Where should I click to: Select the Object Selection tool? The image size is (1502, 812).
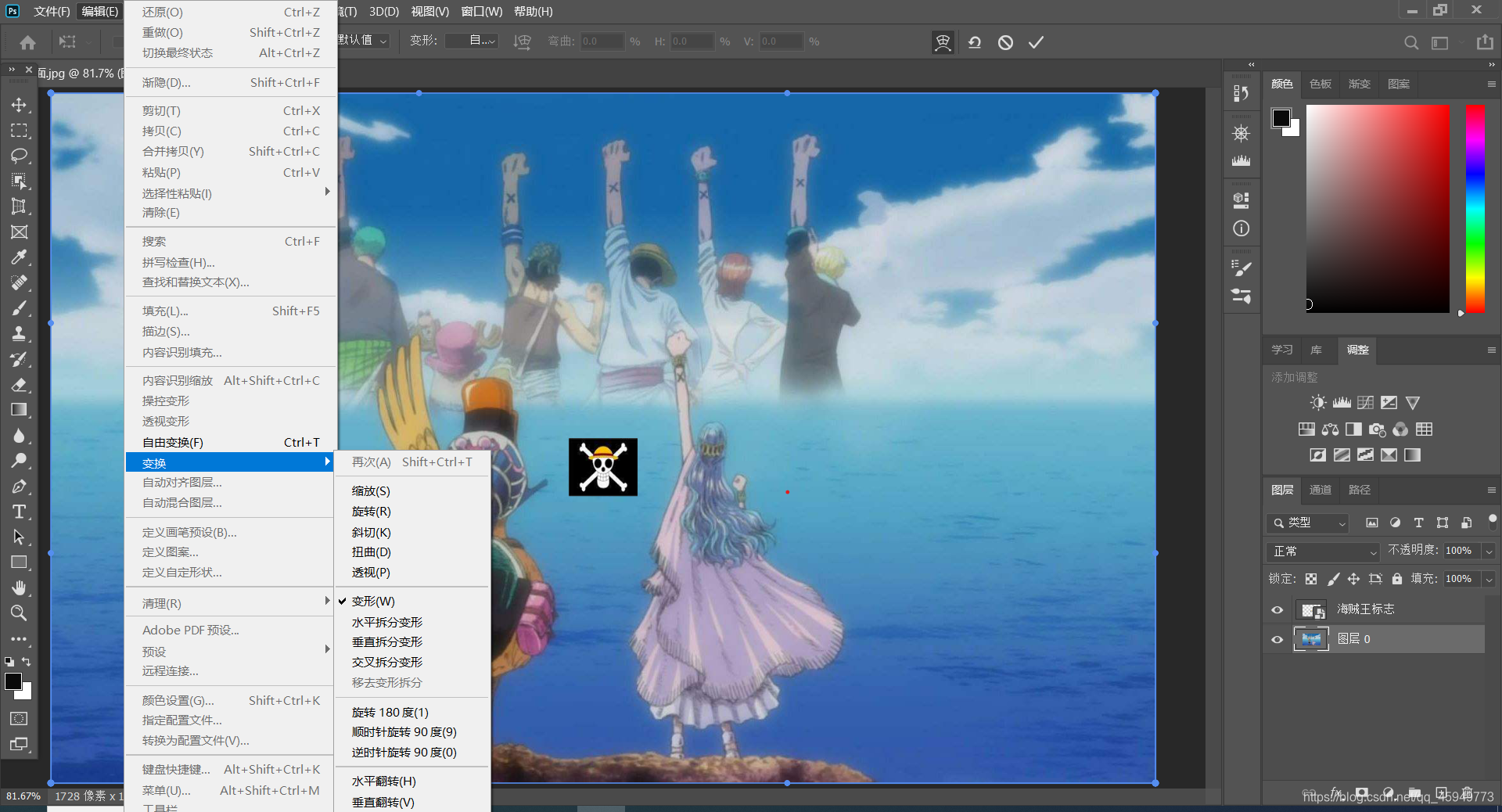tap(19, 181)
